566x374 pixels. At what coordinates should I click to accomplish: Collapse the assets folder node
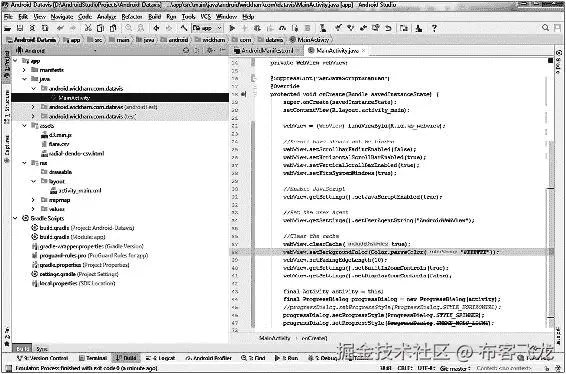[x=24, y=126]
